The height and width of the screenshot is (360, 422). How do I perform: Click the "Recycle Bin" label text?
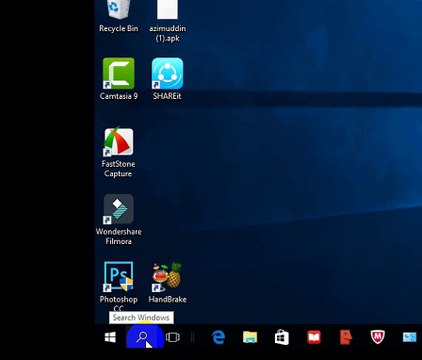pos(119,28)
